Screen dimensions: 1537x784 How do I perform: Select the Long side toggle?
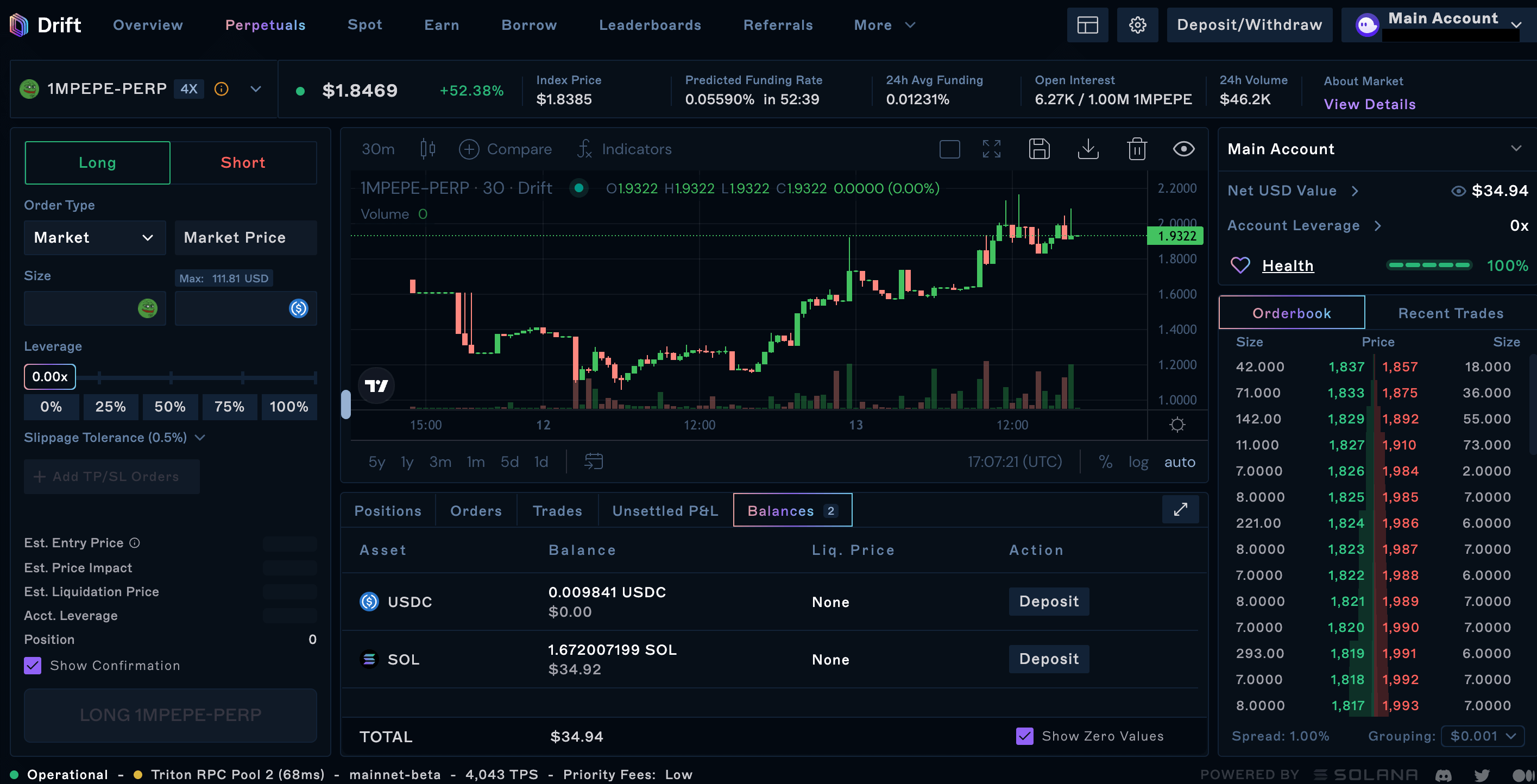point(97,162)
